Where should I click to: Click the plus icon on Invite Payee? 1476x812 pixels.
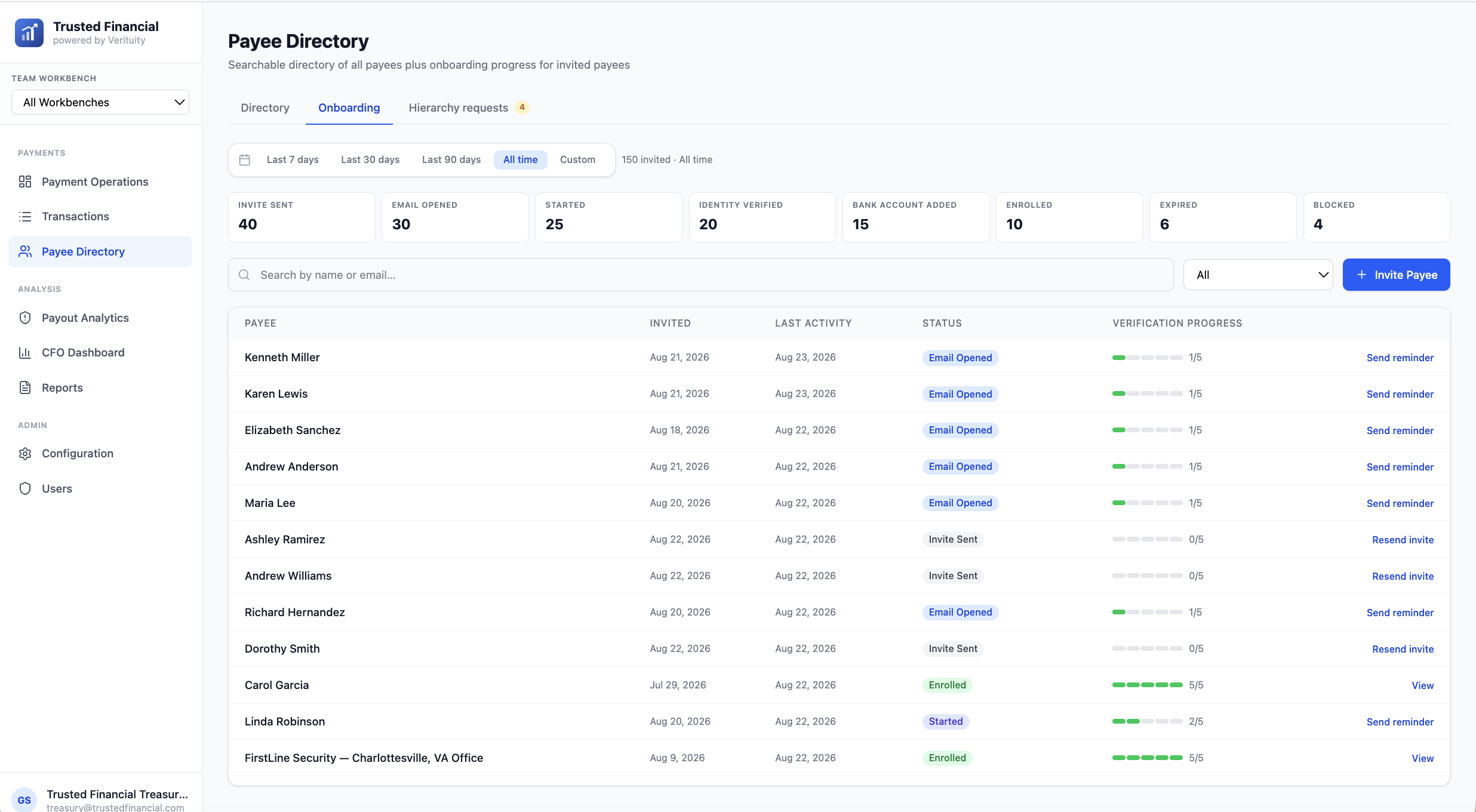[x=1361, y=275]
